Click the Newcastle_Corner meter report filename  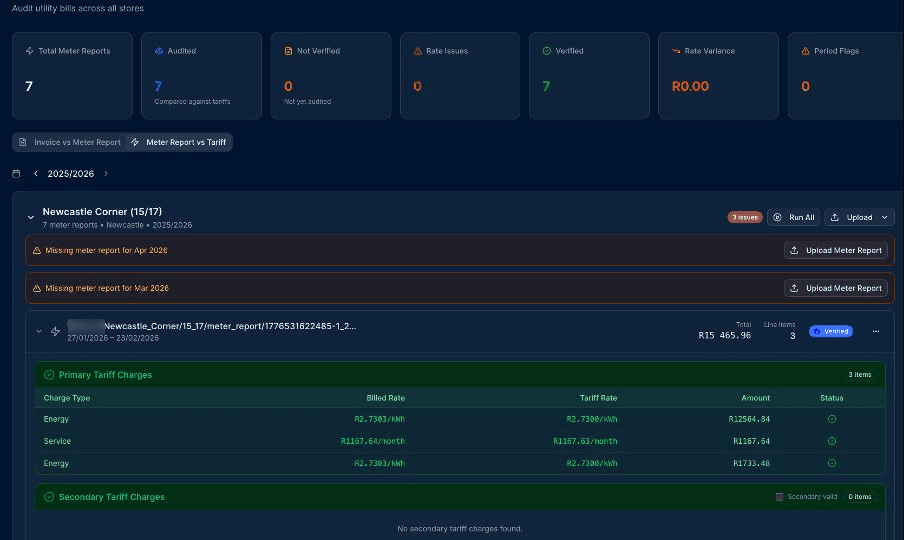[x=212, y=326]
